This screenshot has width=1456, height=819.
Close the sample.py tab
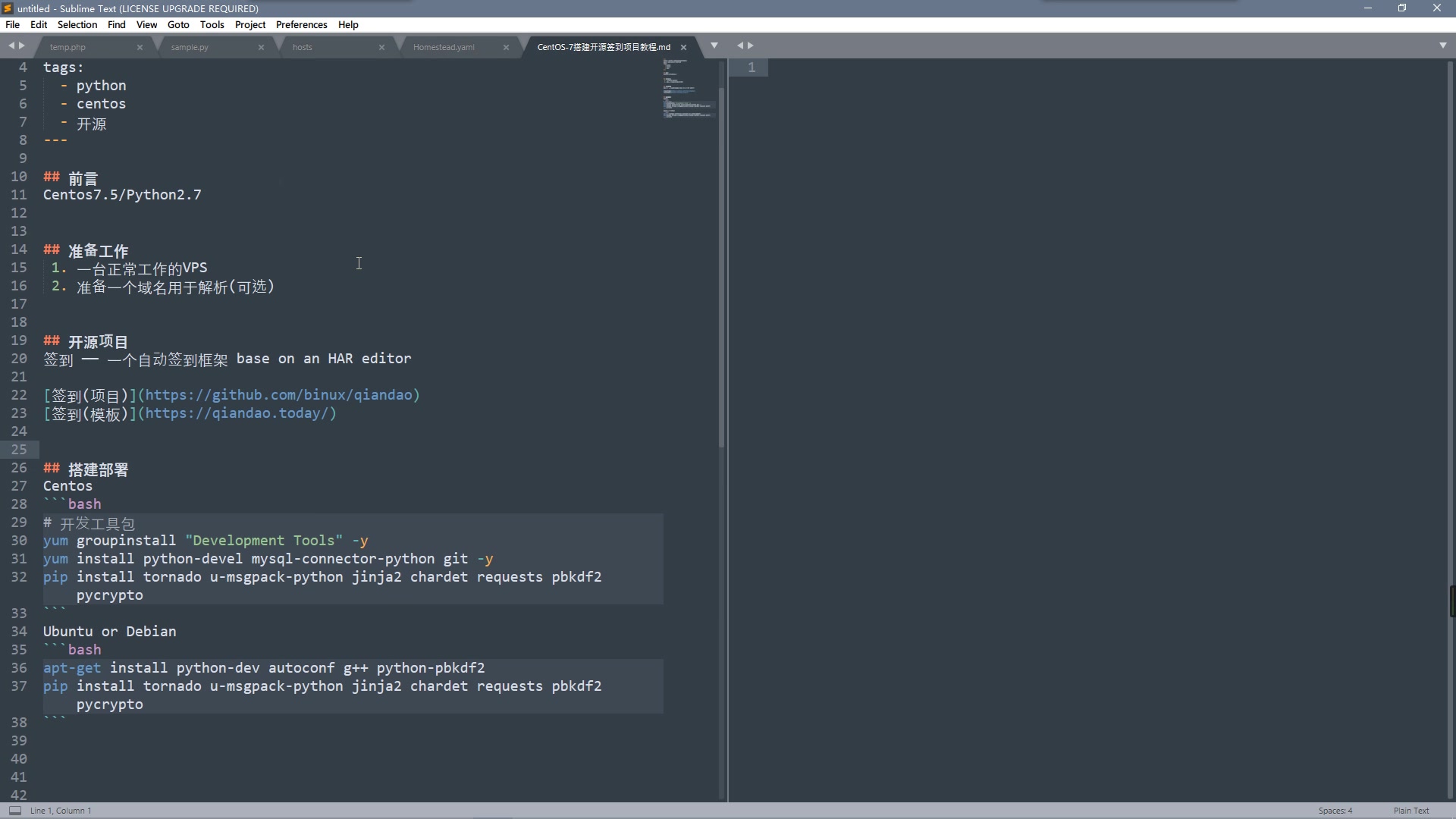261,47
